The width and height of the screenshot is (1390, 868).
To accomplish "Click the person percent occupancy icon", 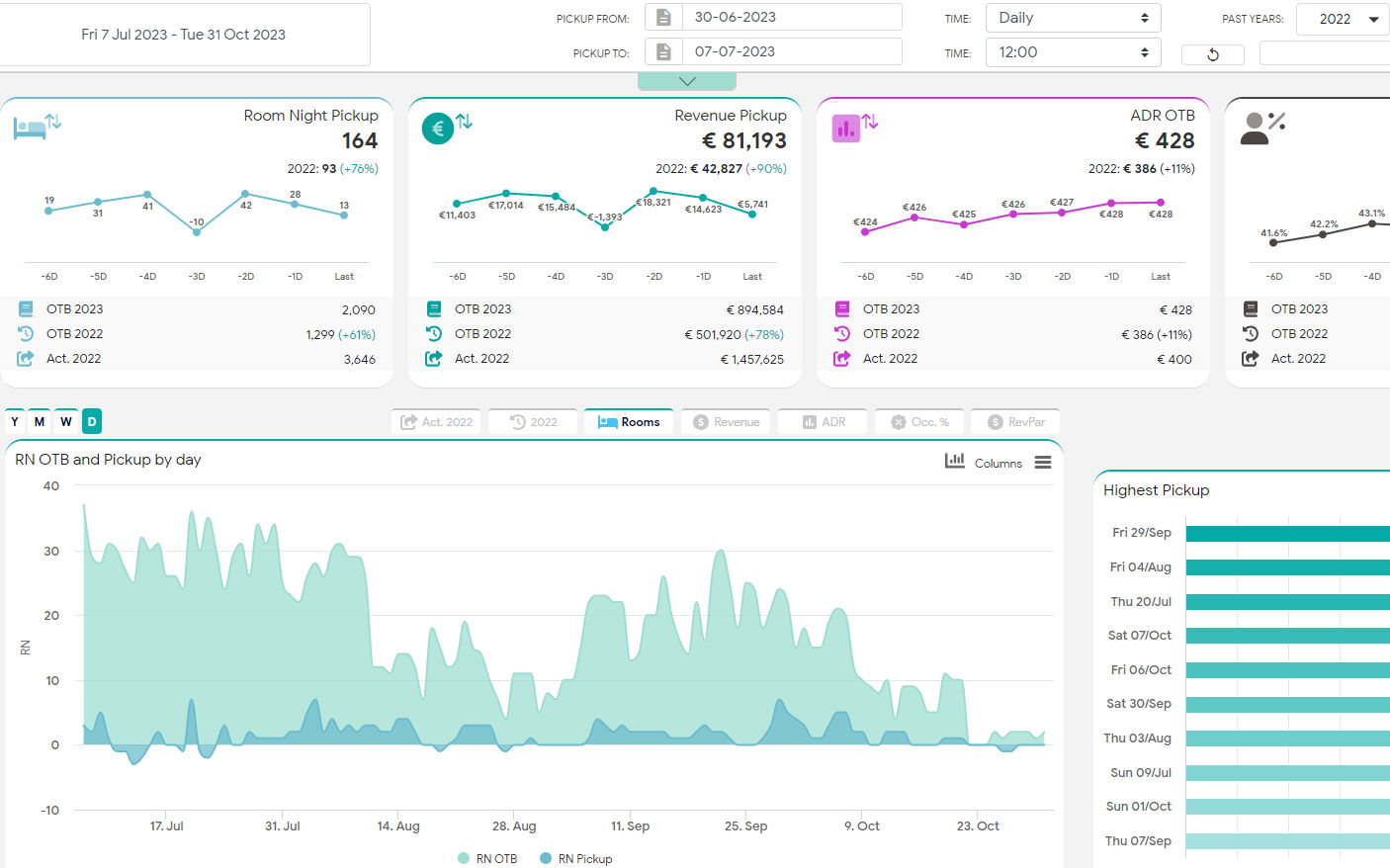I will 1255,128.
